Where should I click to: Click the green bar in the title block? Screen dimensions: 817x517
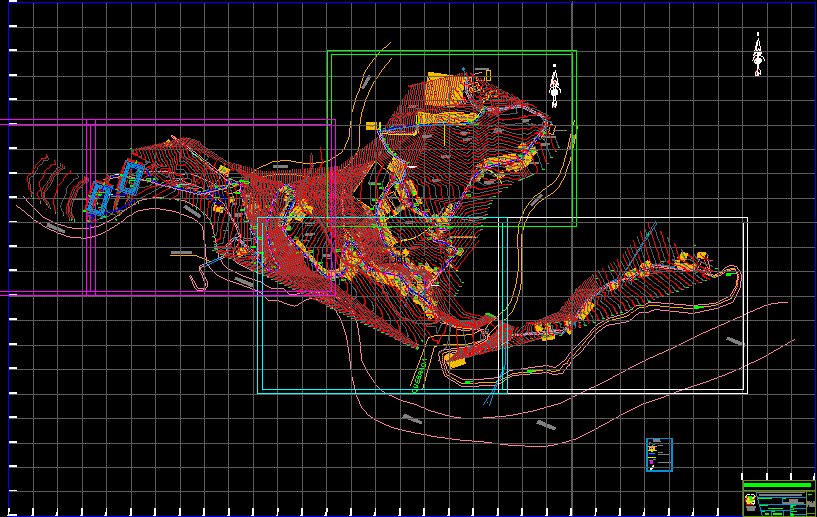pyautogui.click(x=776, y=485)
